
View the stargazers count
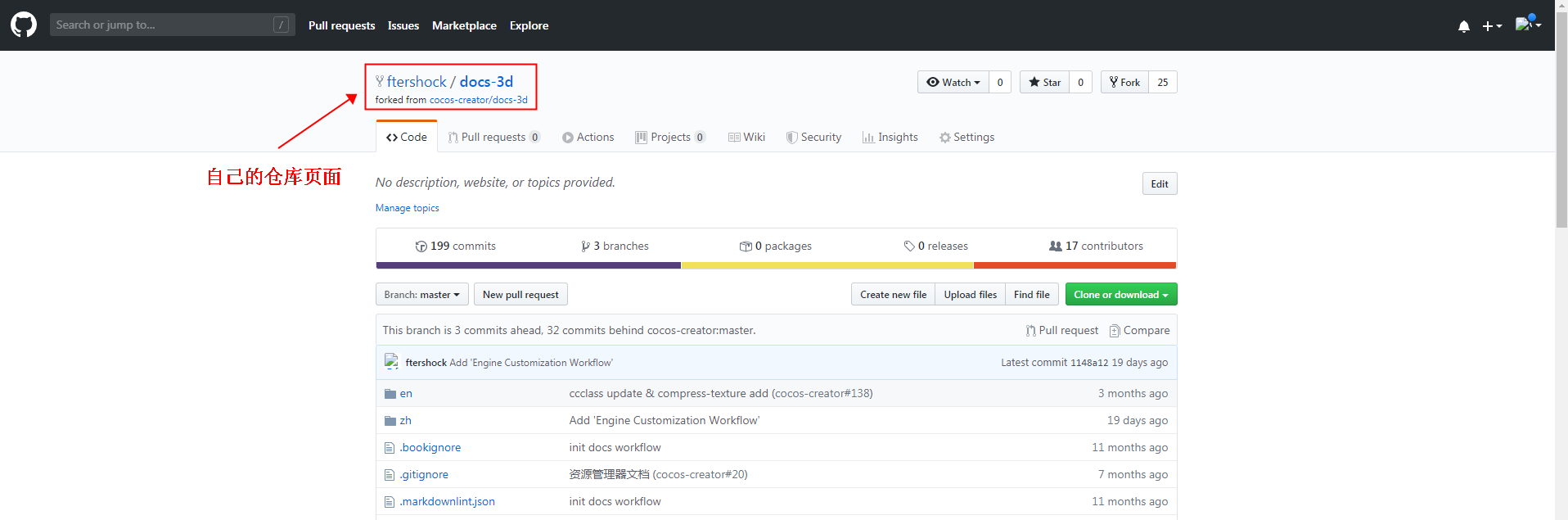pos(1081,82)
